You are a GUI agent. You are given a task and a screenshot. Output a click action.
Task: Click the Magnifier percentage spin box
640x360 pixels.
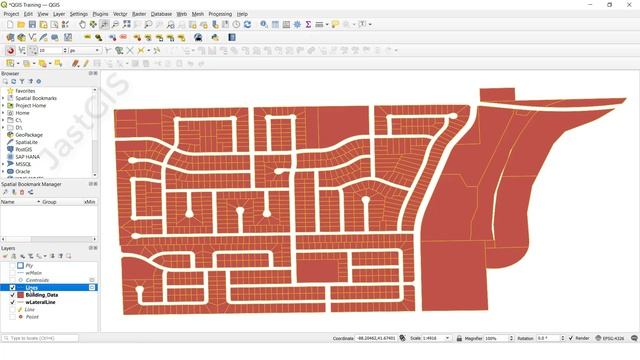click(x=498, y=338)
